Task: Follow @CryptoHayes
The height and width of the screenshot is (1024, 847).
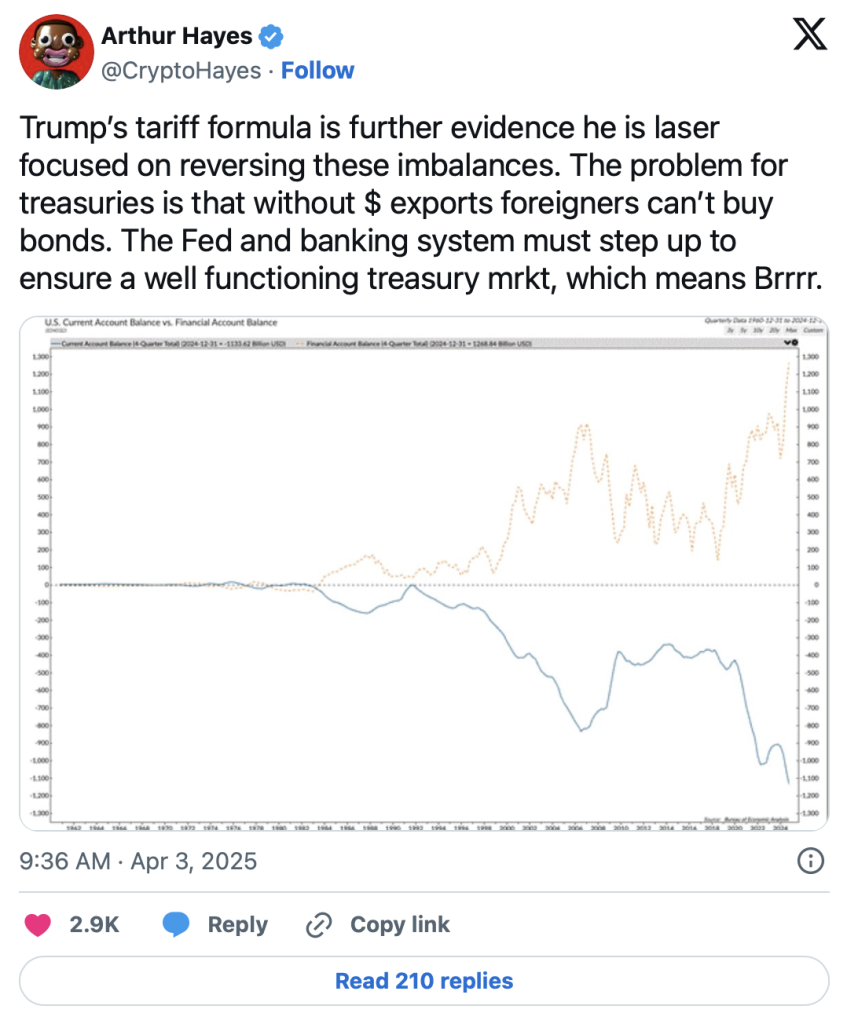Action: click(318, 70)
